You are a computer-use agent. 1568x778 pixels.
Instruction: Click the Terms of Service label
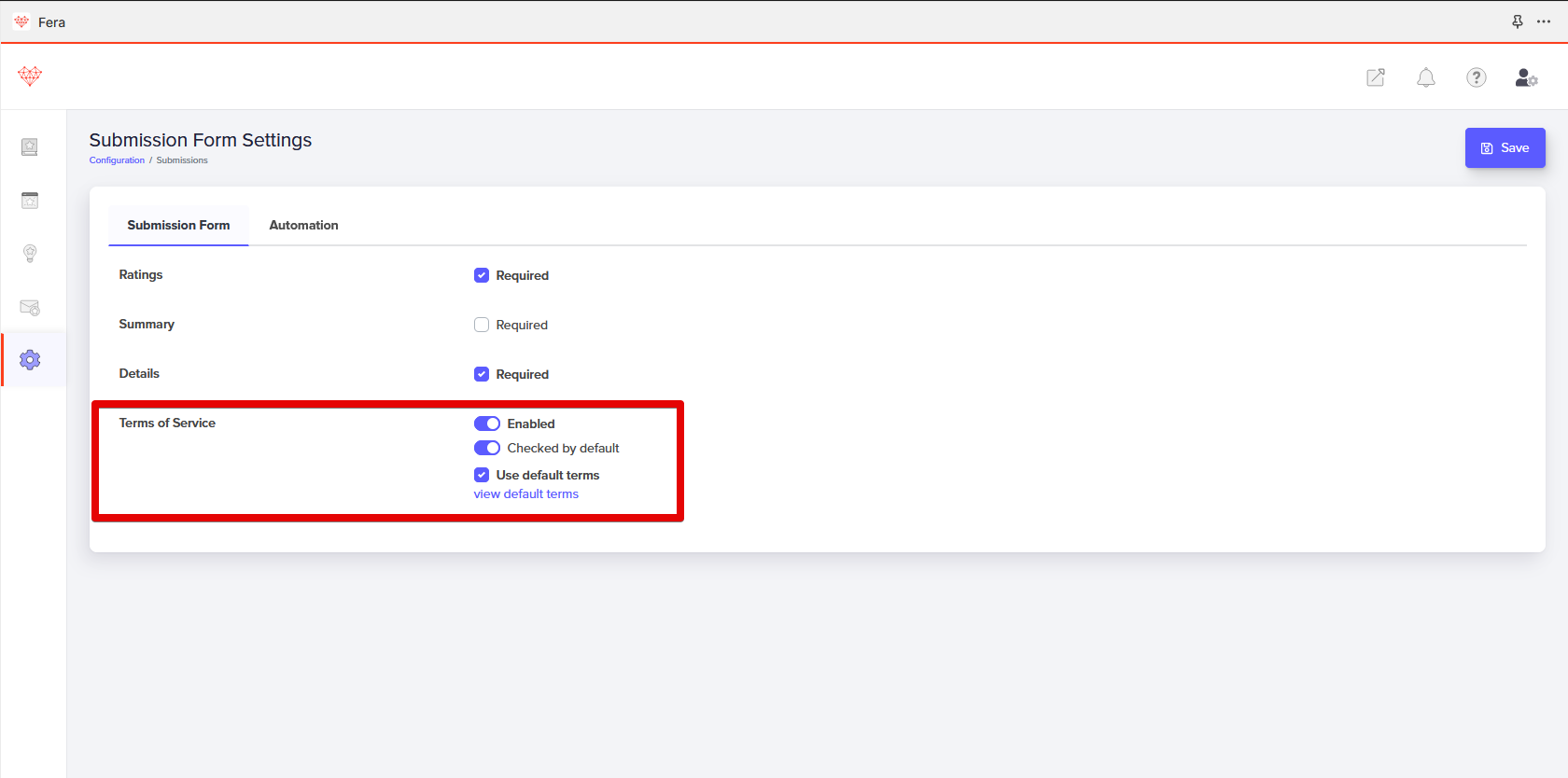pos(167,423)
